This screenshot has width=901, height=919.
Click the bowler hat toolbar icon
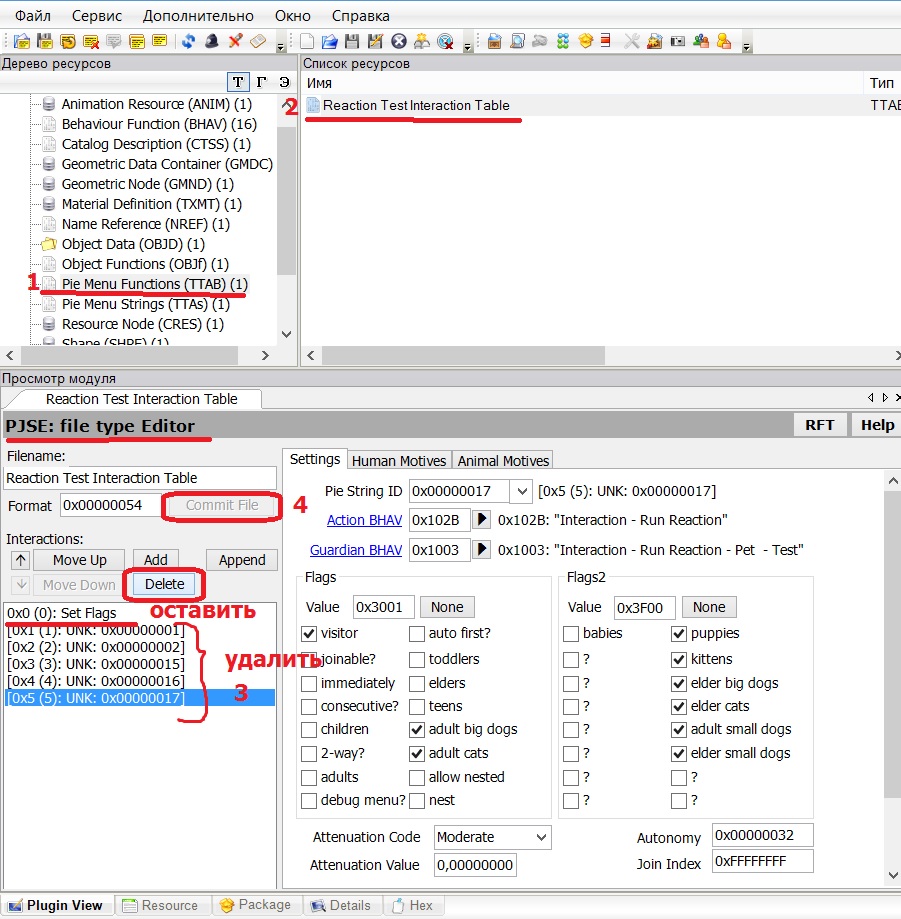point(212,41)
